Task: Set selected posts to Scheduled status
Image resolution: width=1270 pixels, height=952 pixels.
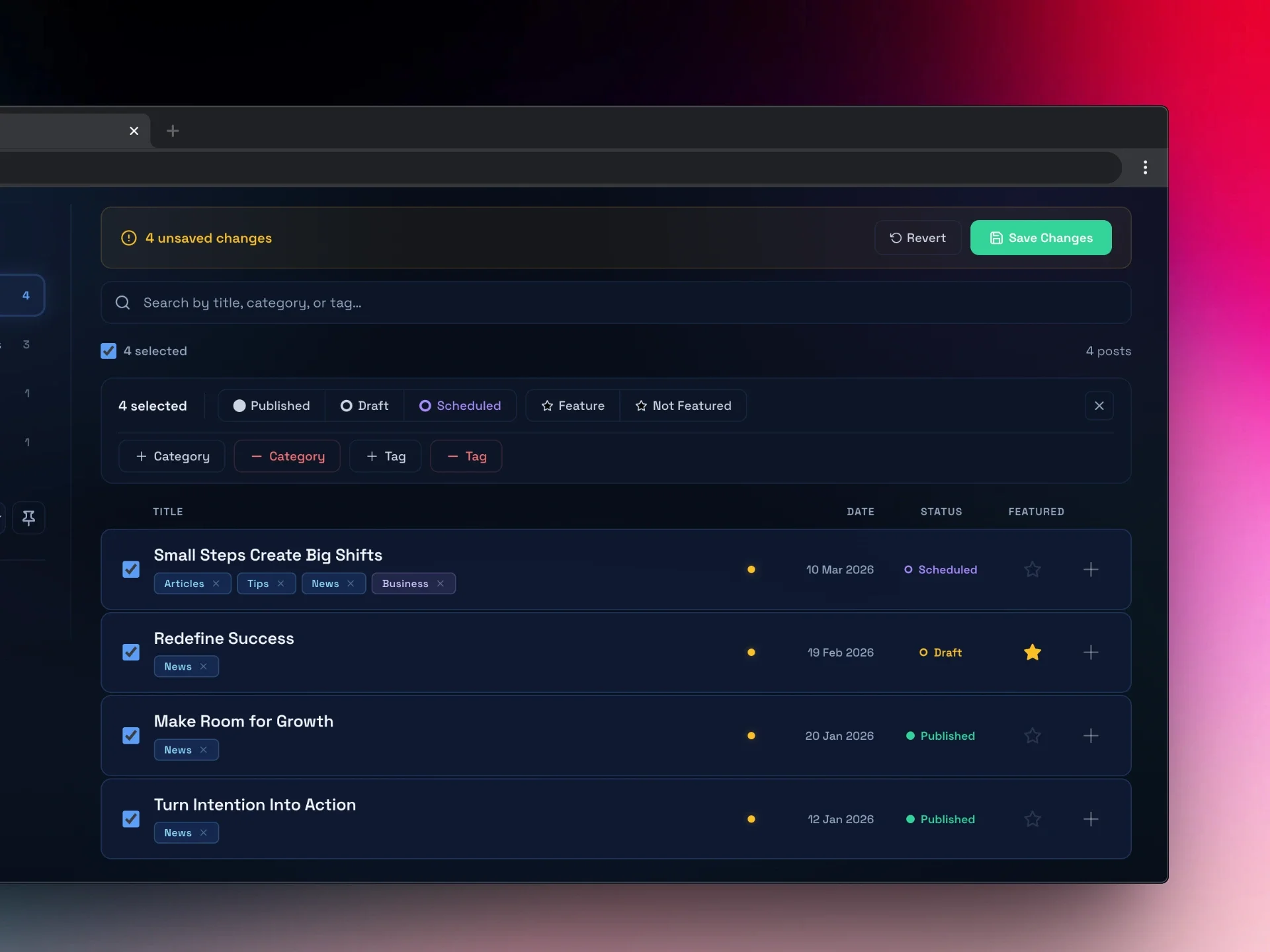Action: 460,406
